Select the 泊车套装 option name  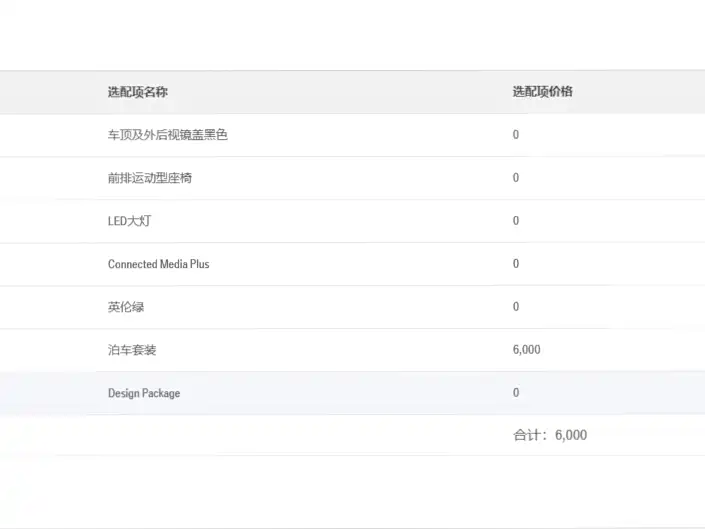pos(132,350)
